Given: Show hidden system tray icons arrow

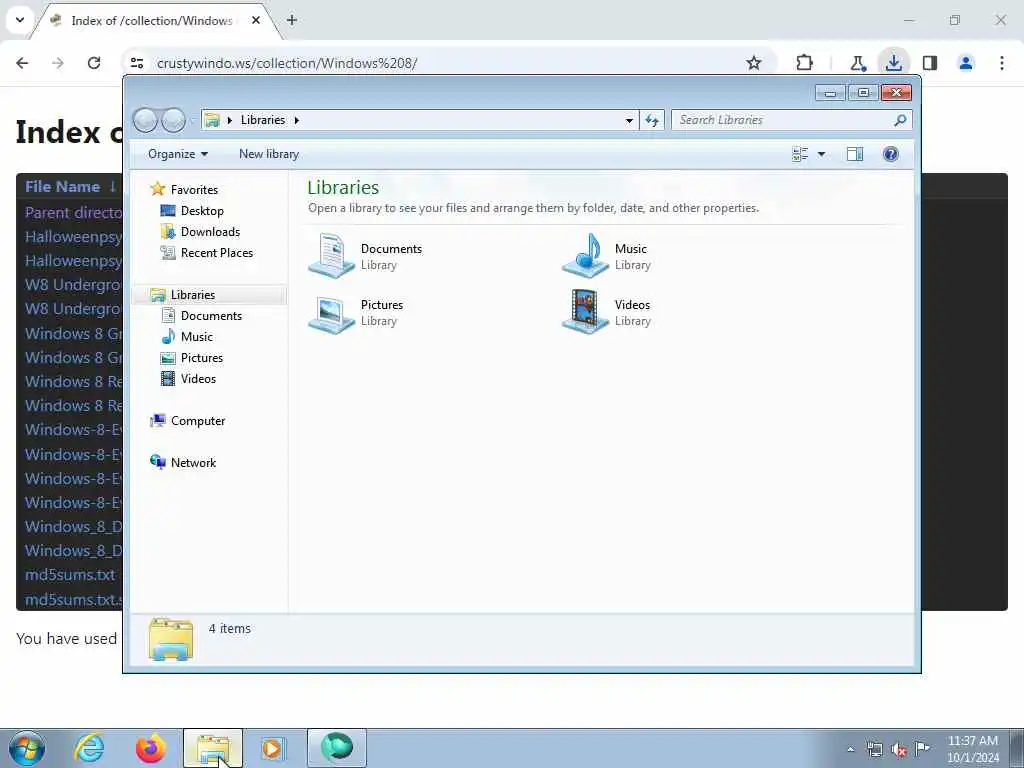Looking at the screenshot, I should [x=850, y=749].
